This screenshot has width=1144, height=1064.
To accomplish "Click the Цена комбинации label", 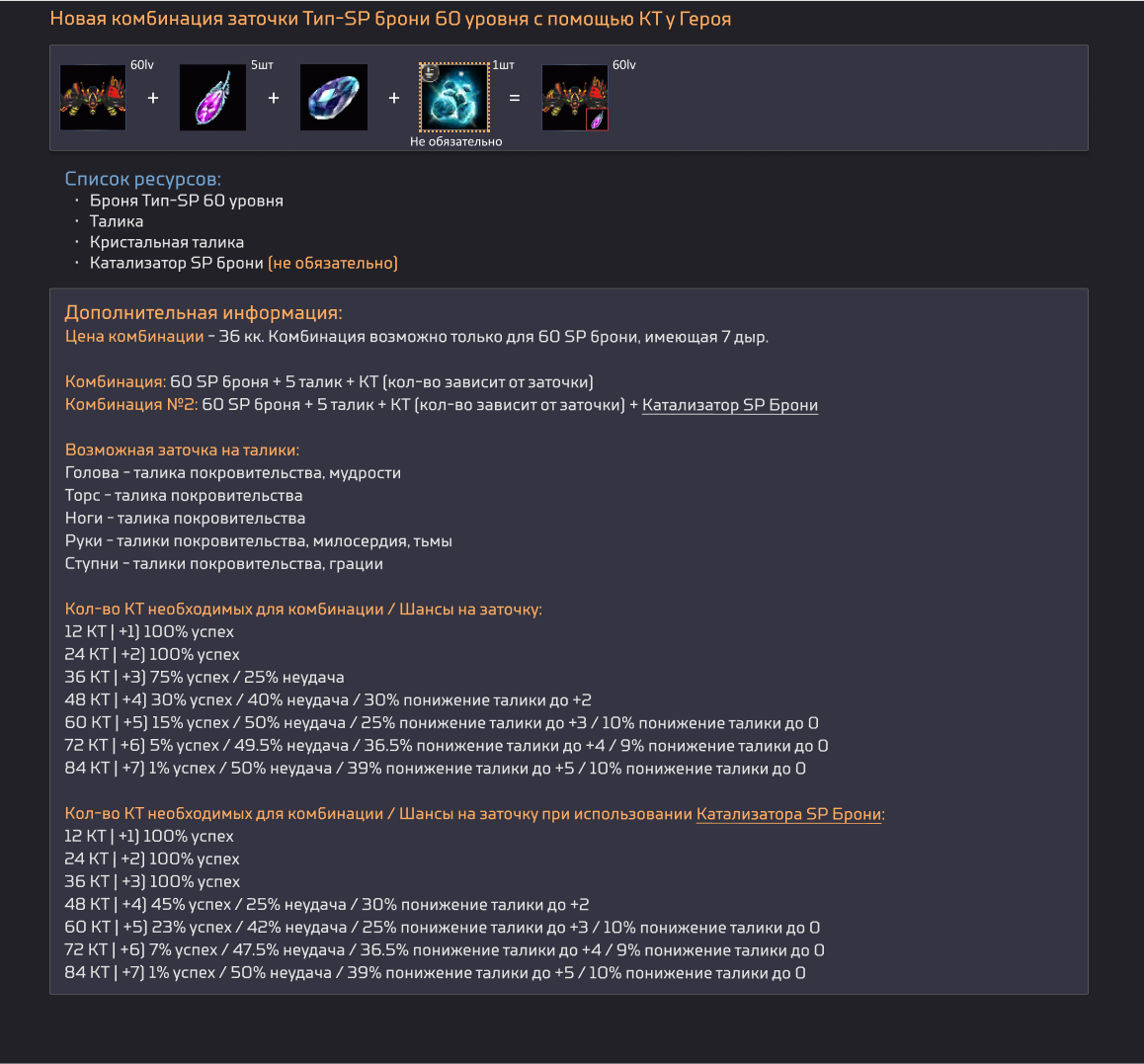I will click(134, 337).
